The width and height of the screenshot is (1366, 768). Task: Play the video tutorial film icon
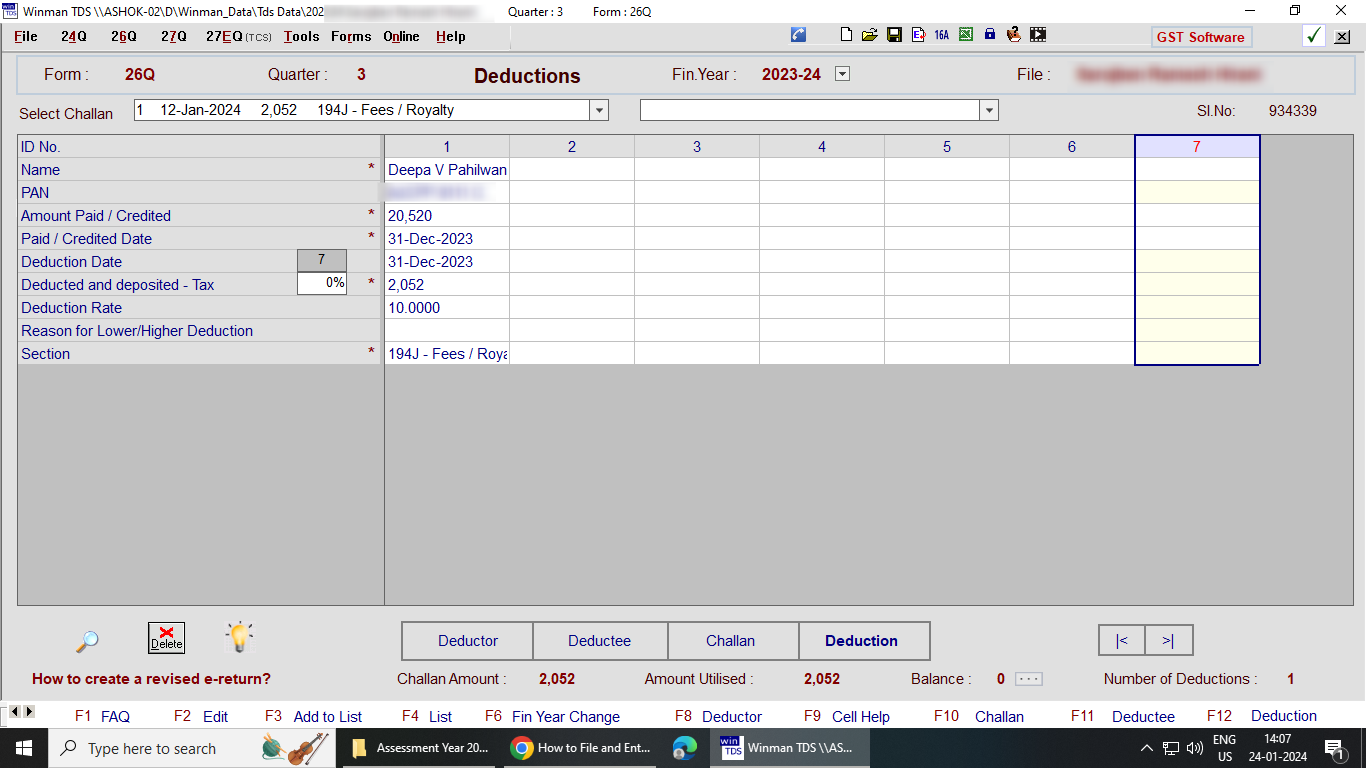coord(1038,35)
